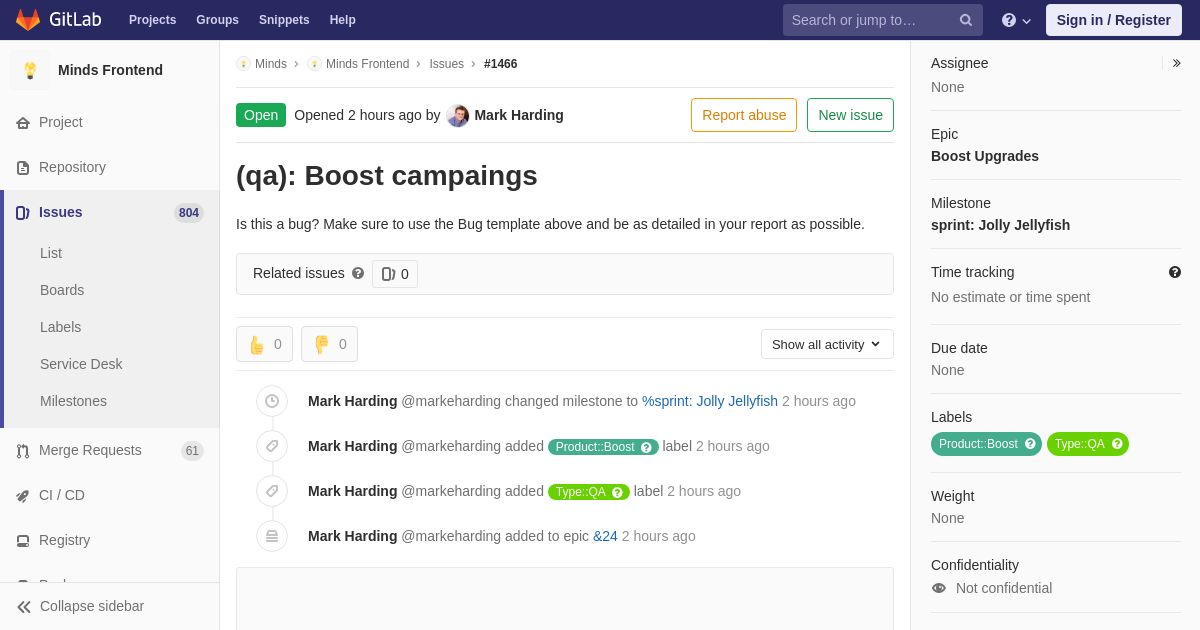Viewport: 1200px width, 630px height.
Task: Click the New issue button
Action: 850,115
